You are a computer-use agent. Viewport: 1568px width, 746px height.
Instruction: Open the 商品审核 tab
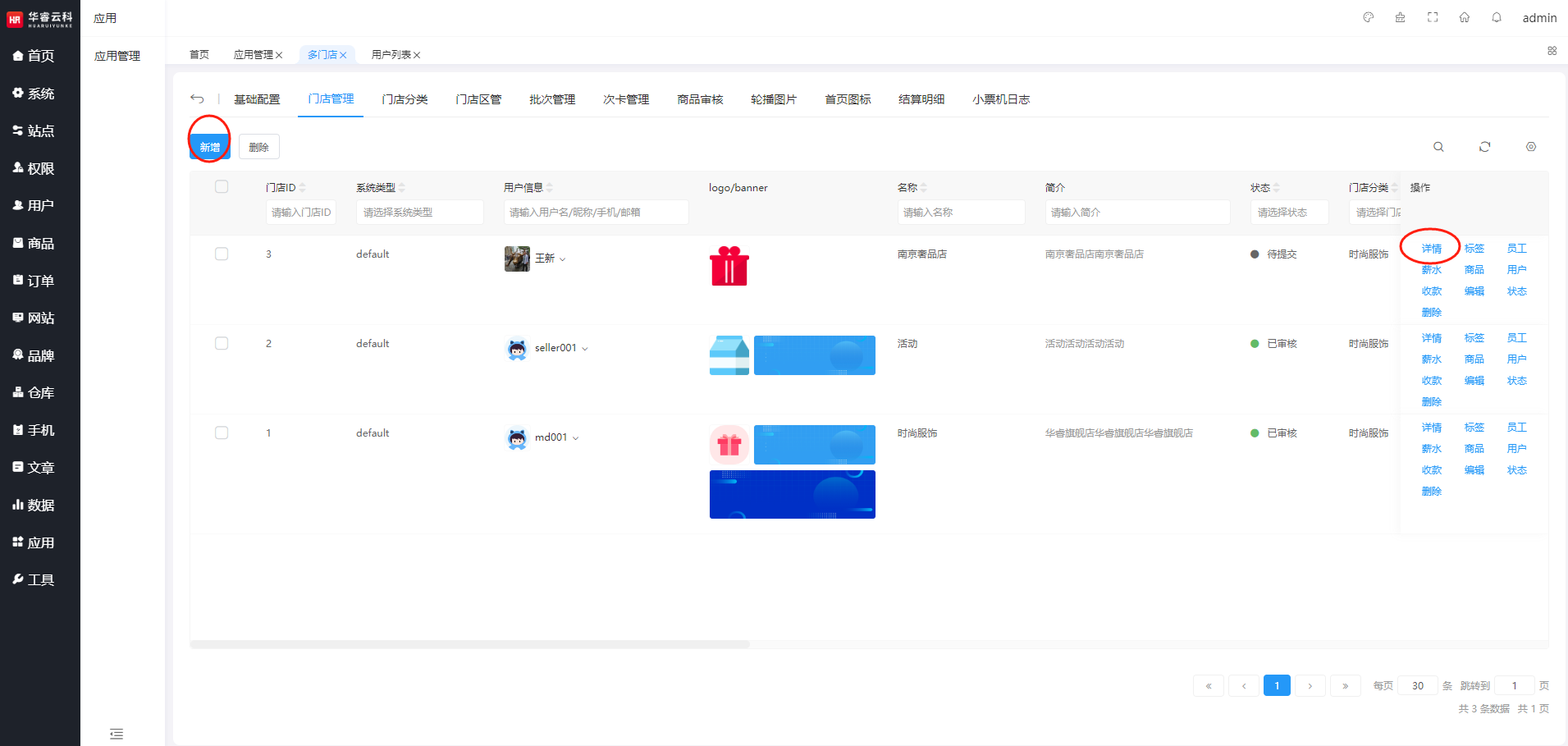tap(700, 99)
